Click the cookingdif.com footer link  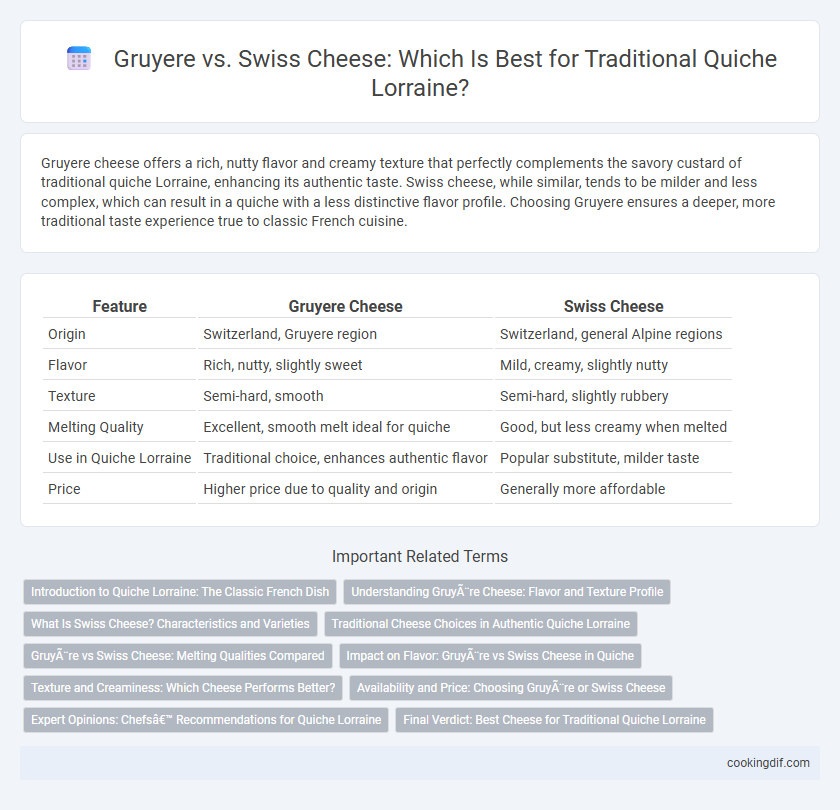click(768, 763)
